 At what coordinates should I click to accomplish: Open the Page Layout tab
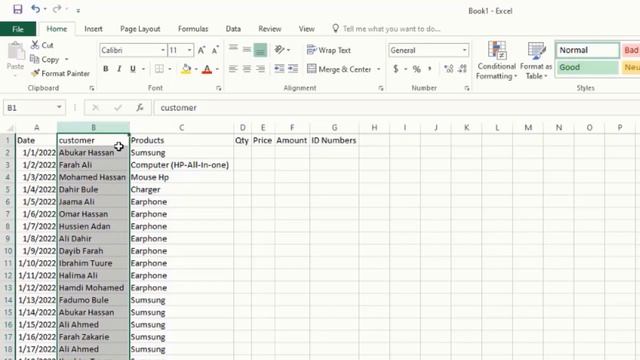(140, 29)
